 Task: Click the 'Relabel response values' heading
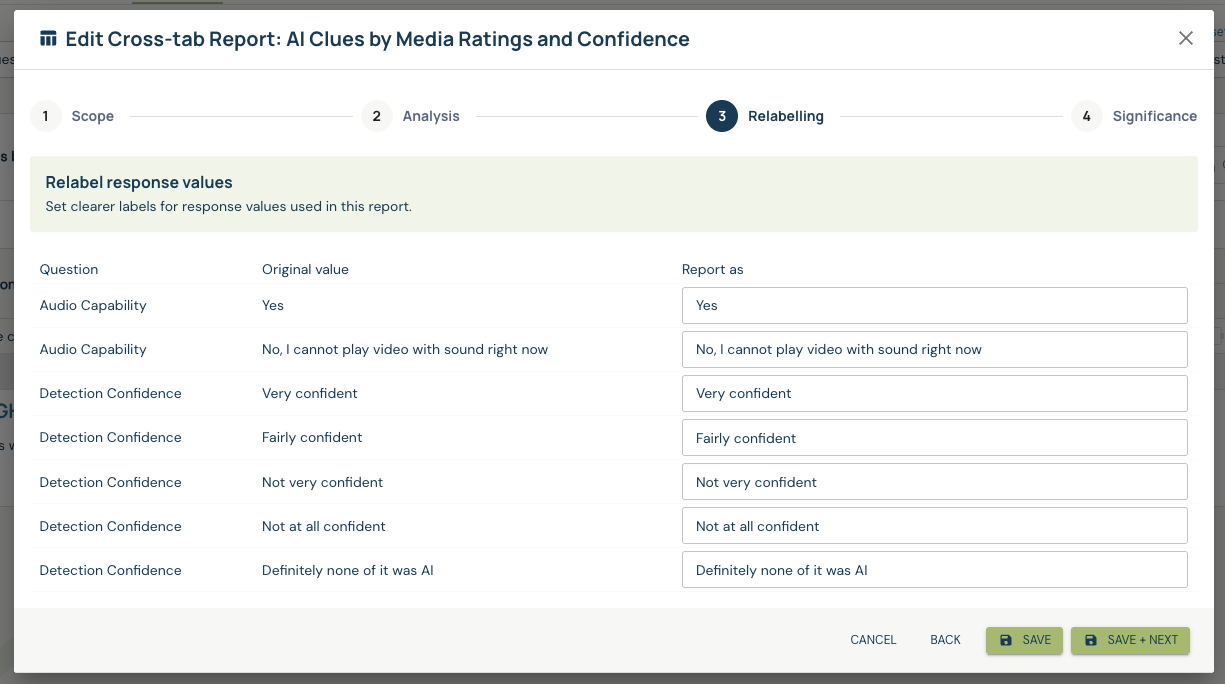point(139,183)
